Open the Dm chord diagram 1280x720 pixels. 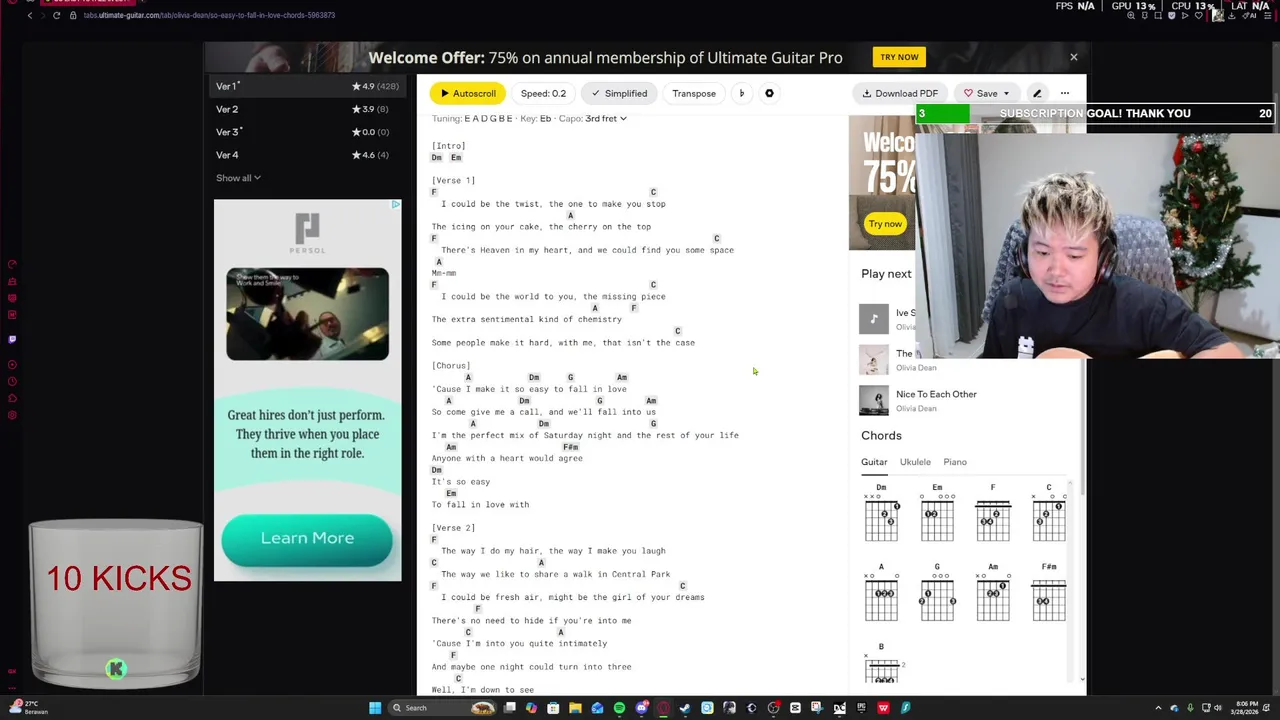[x=881, y=514]
